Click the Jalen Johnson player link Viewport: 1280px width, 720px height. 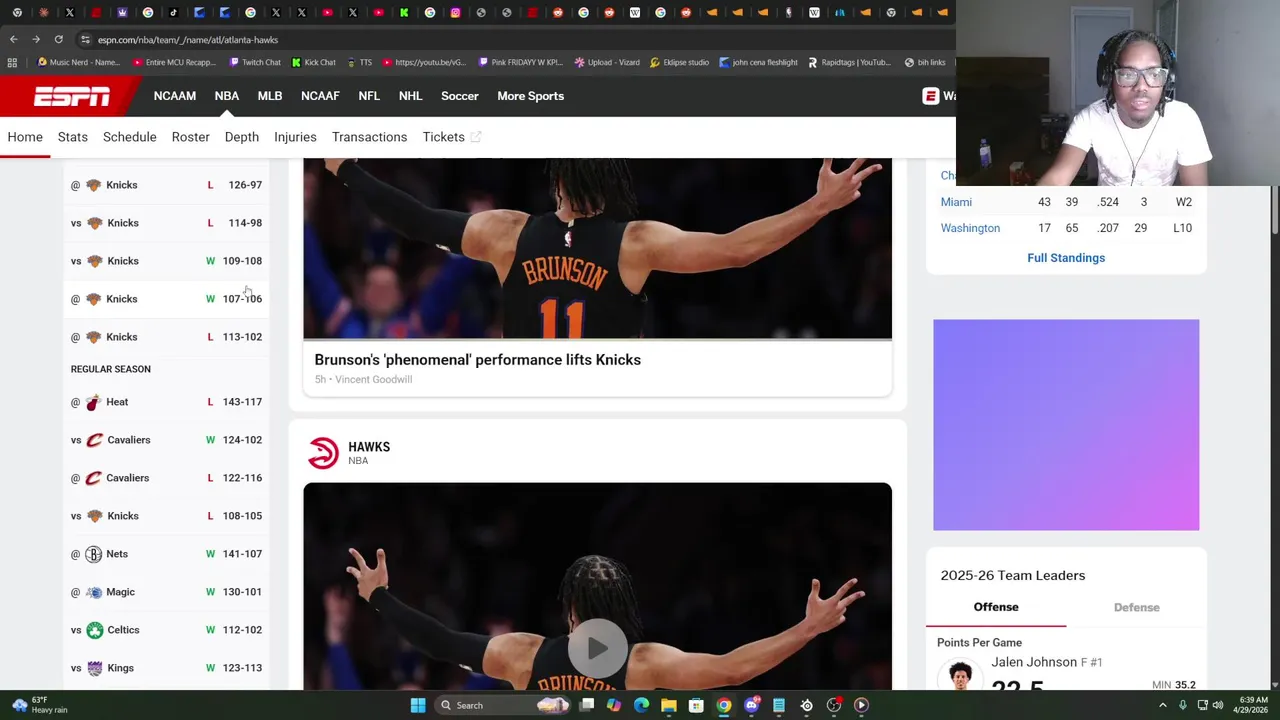click(1034, 662)
